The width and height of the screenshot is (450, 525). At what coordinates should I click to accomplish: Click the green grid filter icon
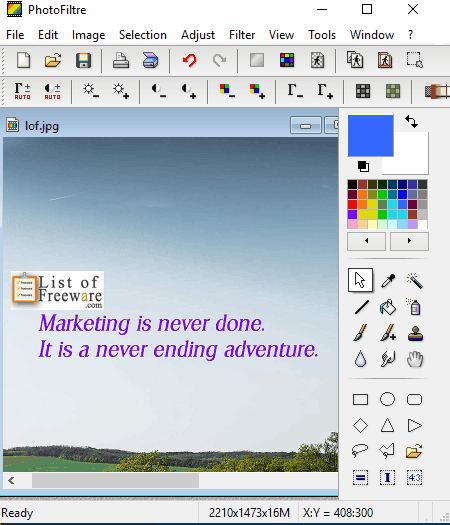[393, 91]
